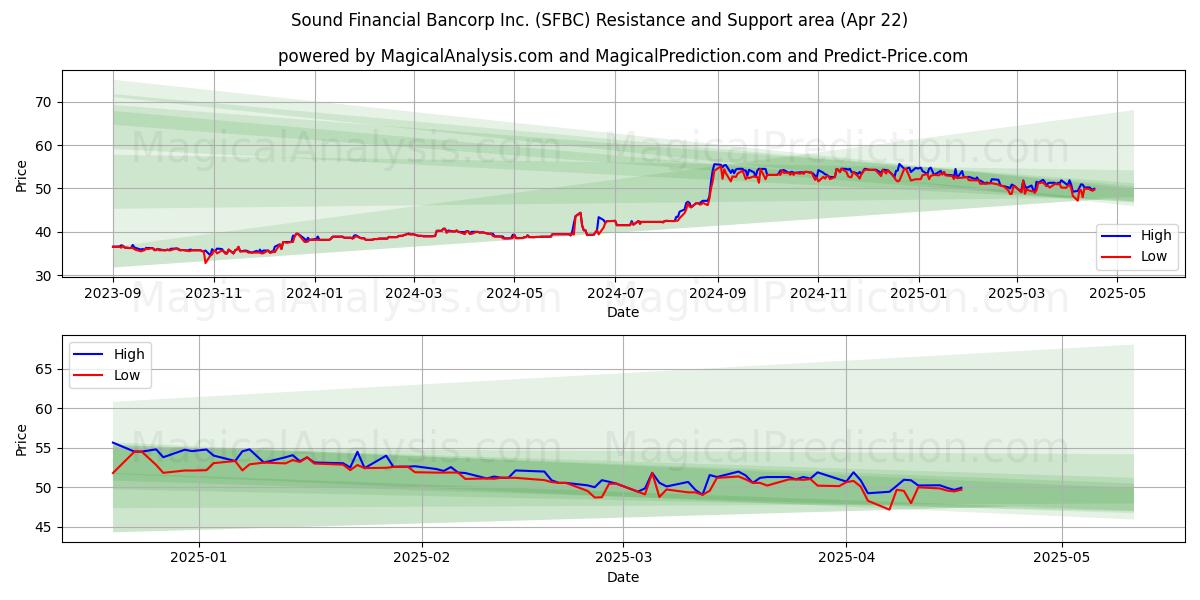Click the '2023-11' date label
Image resolution: width=1200 pixels, height=600 pixels.
click(214, 293)
